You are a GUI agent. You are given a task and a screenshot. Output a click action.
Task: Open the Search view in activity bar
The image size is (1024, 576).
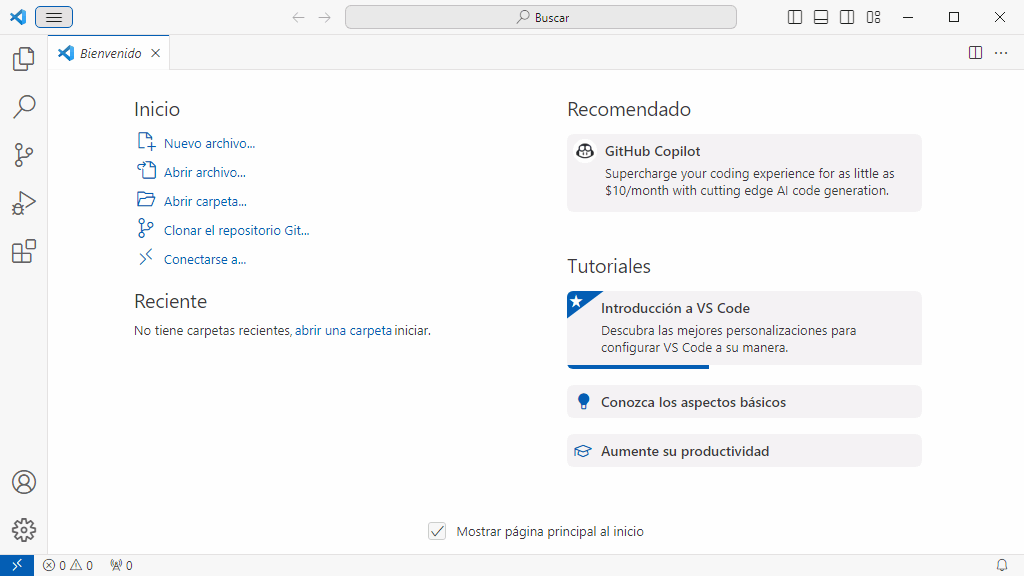click(24, 106)
